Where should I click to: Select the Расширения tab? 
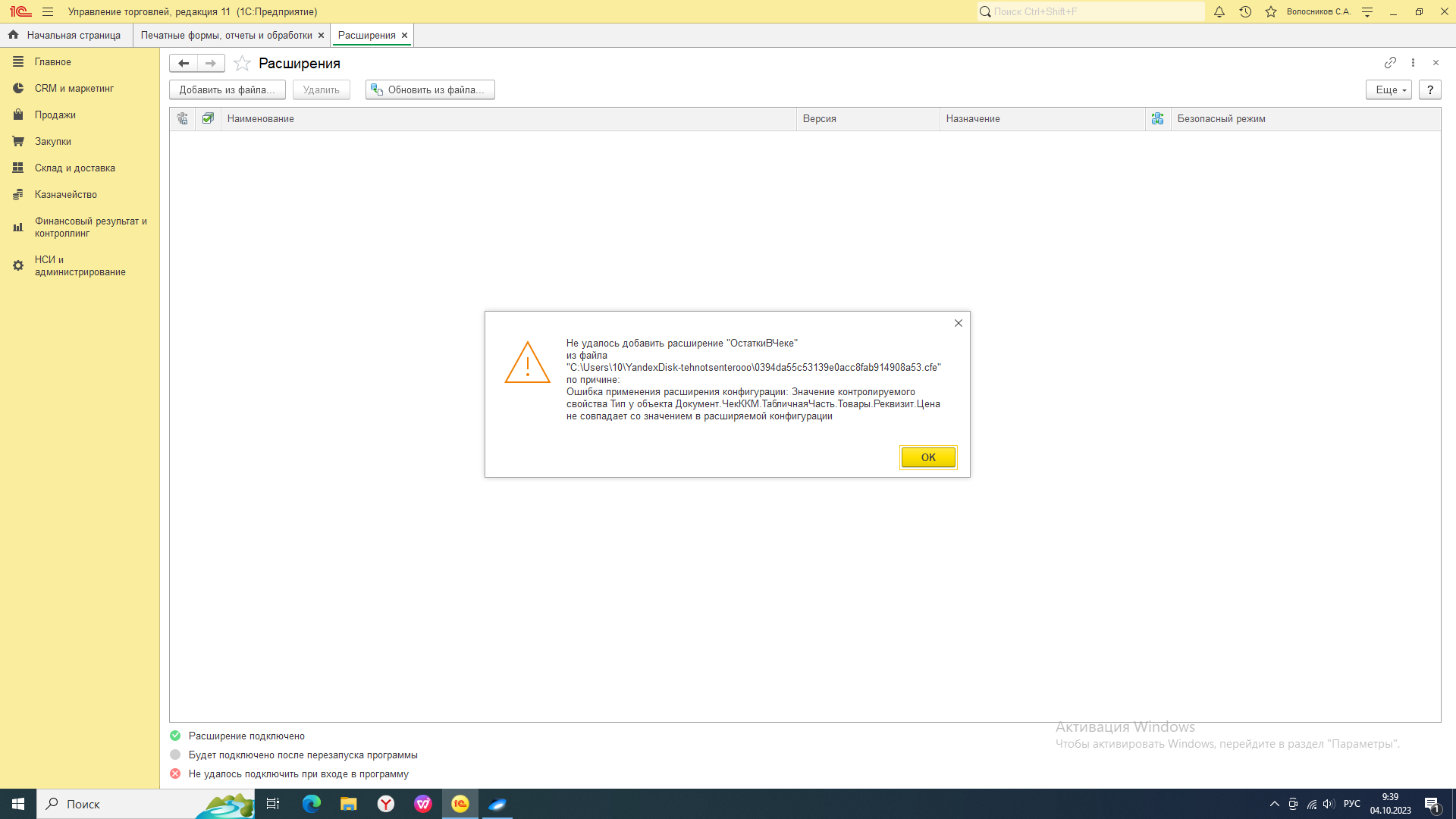click(366, 35)
